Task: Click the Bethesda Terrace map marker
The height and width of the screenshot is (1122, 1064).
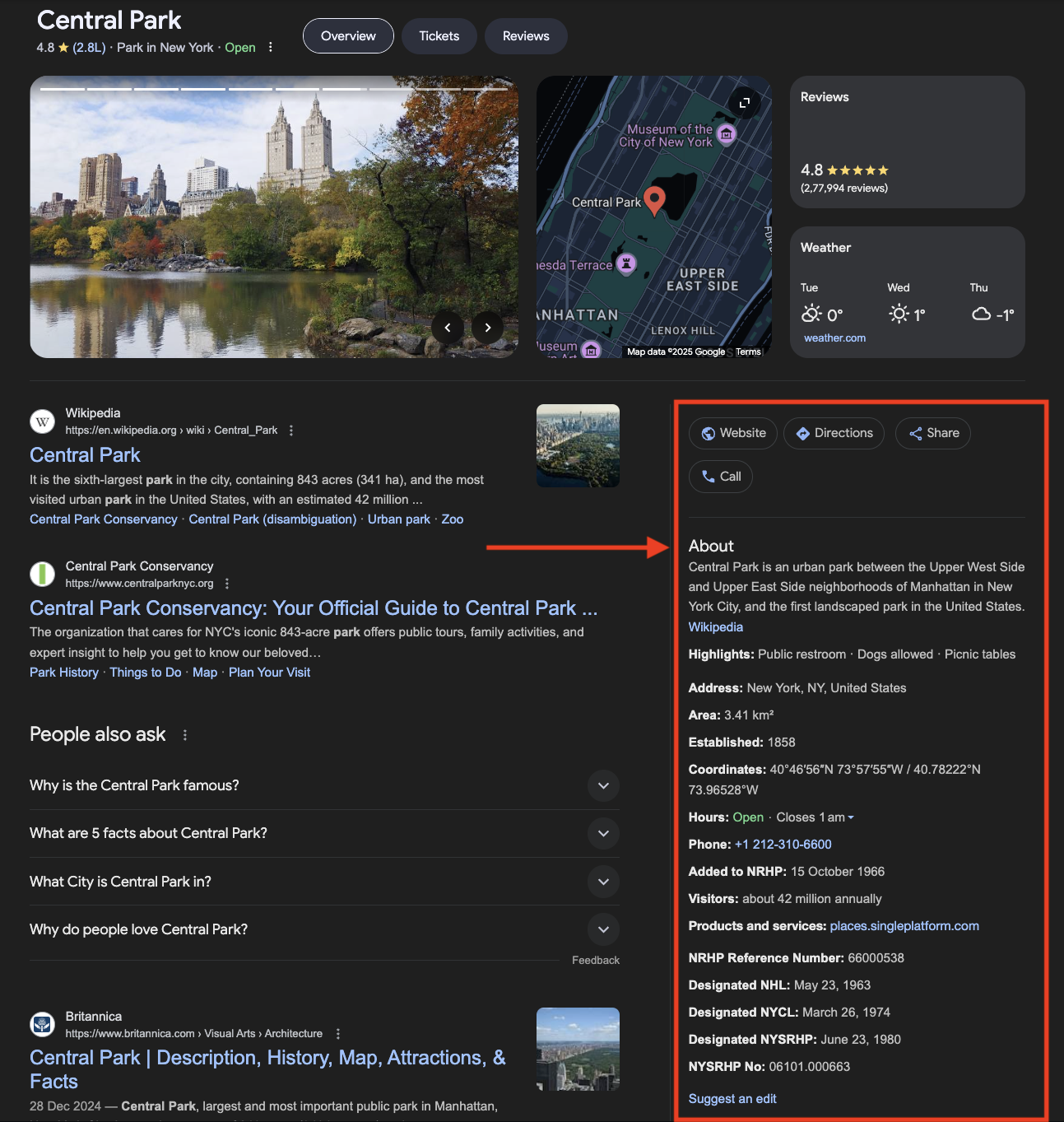Action: [626, 264]
